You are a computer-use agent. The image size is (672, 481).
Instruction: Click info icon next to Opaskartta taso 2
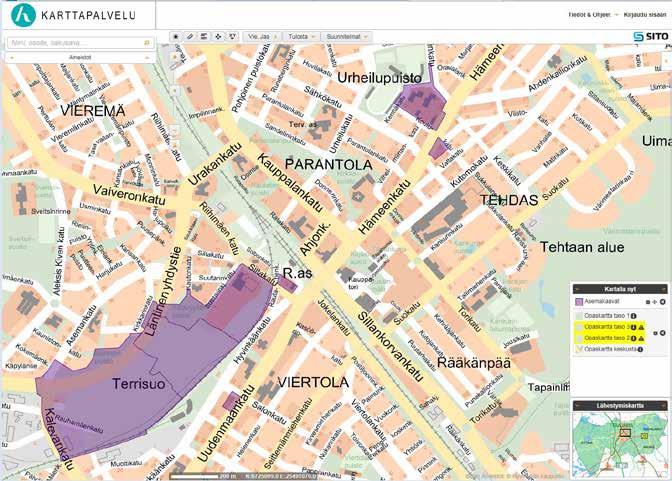tap(633, 338)
